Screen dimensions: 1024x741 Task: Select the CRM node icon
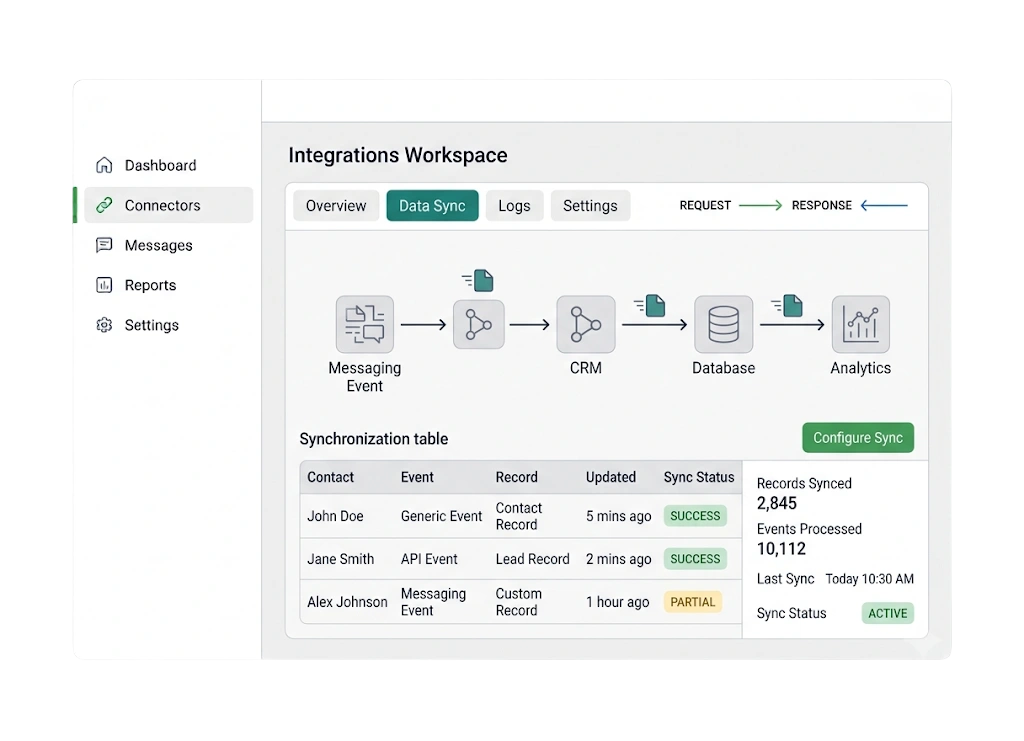coord(586,324)
